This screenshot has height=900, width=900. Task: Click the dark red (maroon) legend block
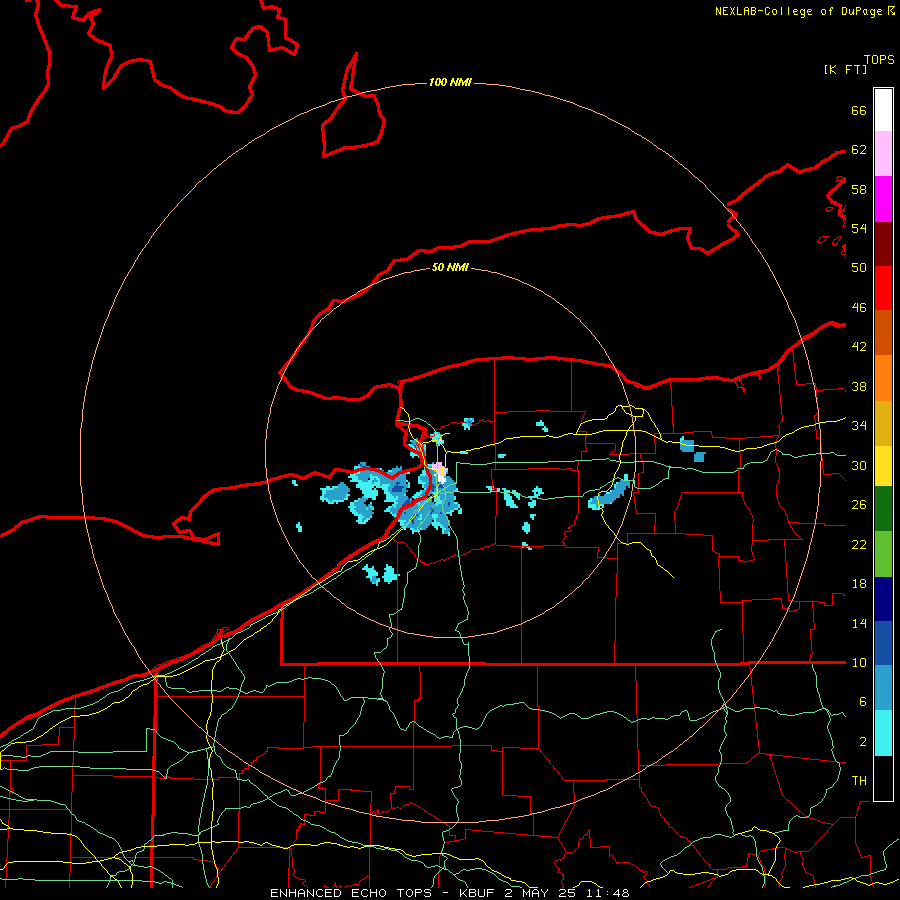pos(883,243)
